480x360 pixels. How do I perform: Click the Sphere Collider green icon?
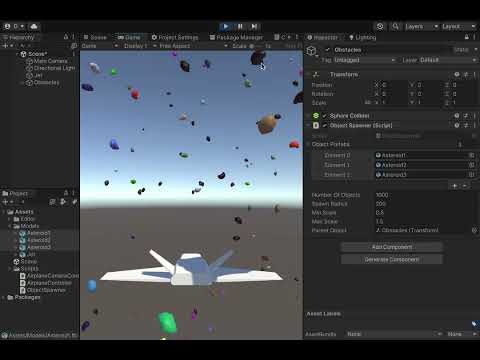(316, 116)
